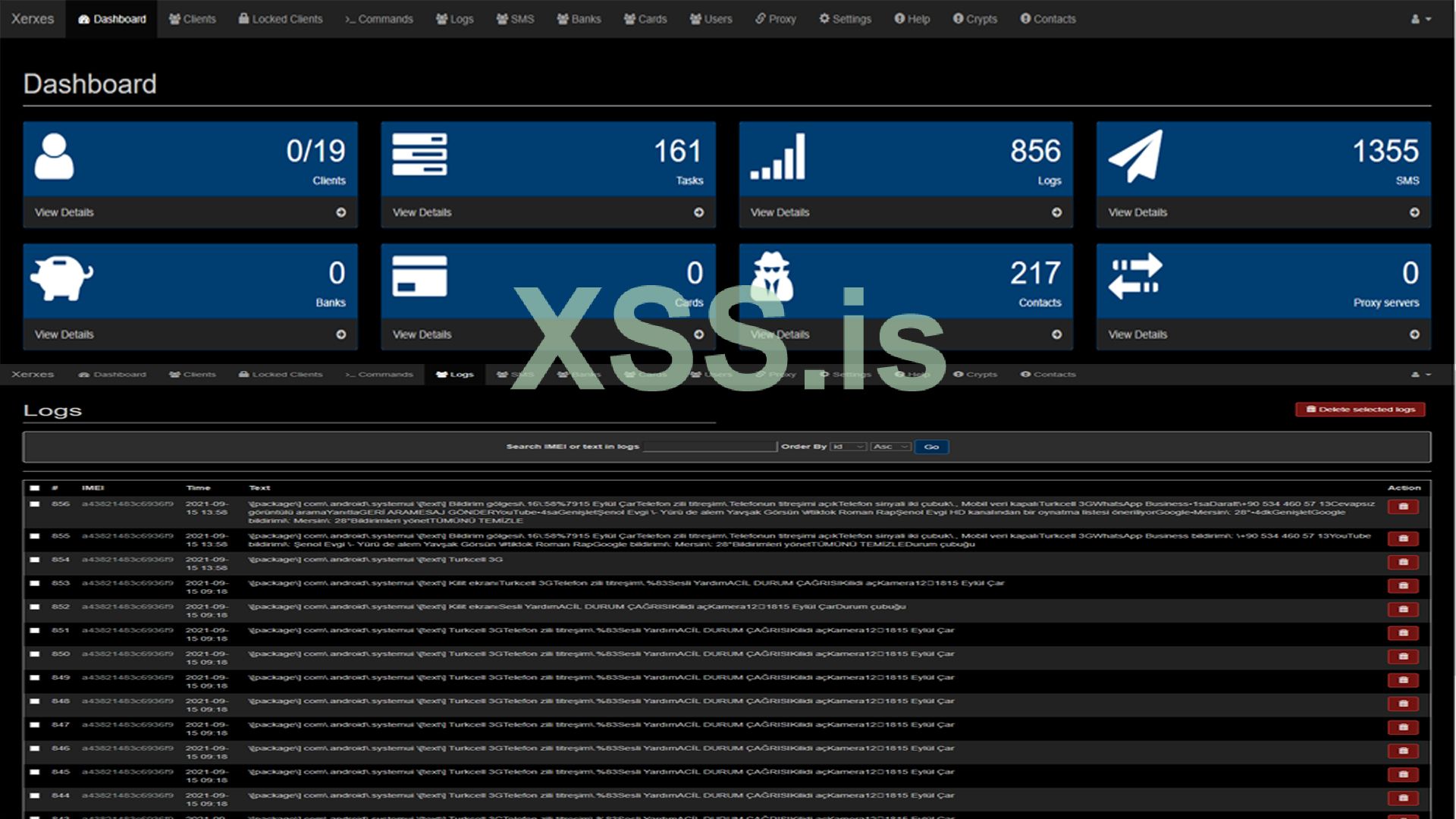Click the Search IMEI or text input field
This screenshot has height=819, width=1456.
[x=710, y=447]
